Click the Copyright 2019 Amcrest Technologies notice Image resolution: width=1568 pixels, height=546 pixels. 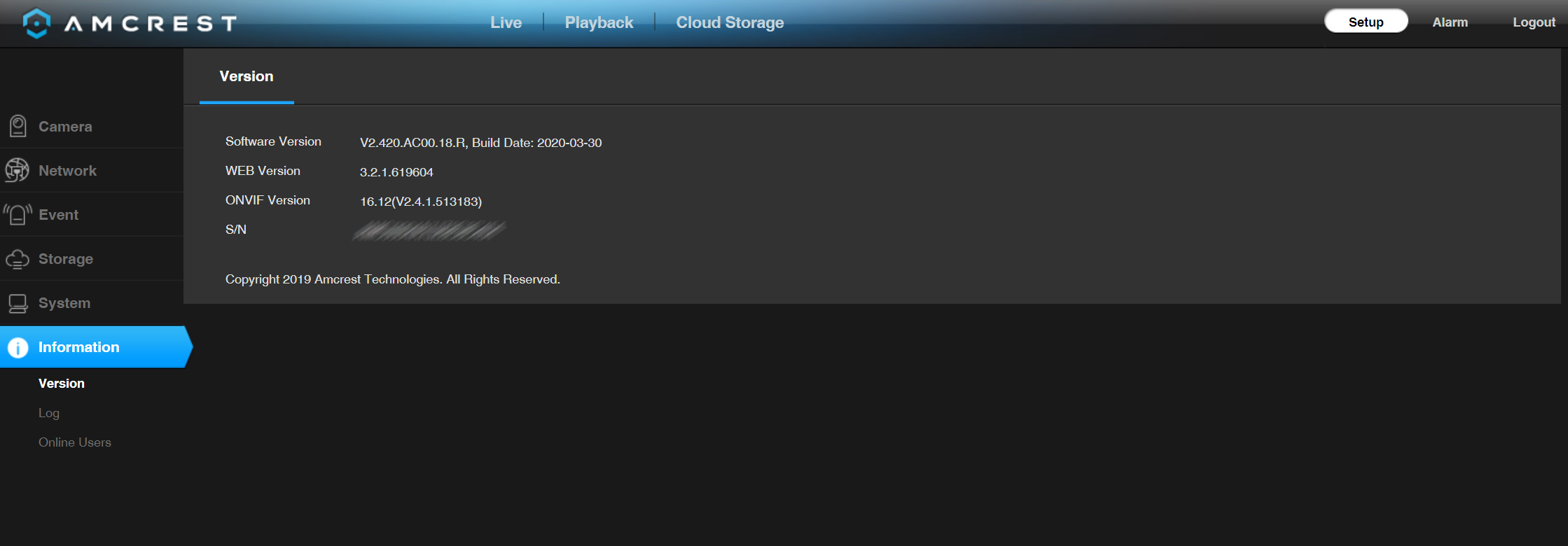pyautogui.click(x=393, y=279)
